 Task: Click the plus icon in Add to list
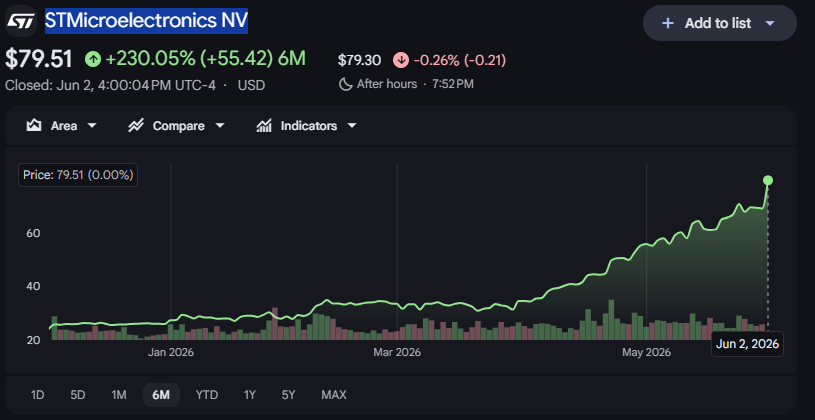668,23
